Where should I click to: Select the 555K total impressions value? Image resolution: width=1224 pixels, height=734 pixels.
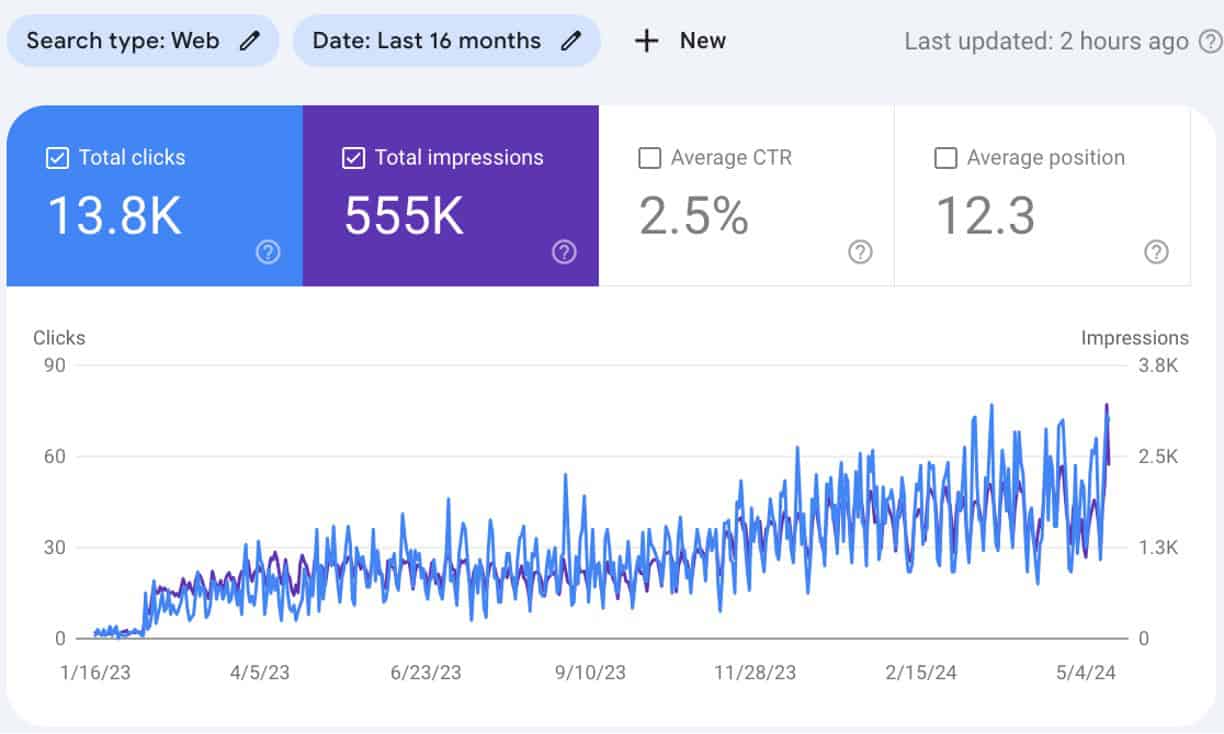404,216
